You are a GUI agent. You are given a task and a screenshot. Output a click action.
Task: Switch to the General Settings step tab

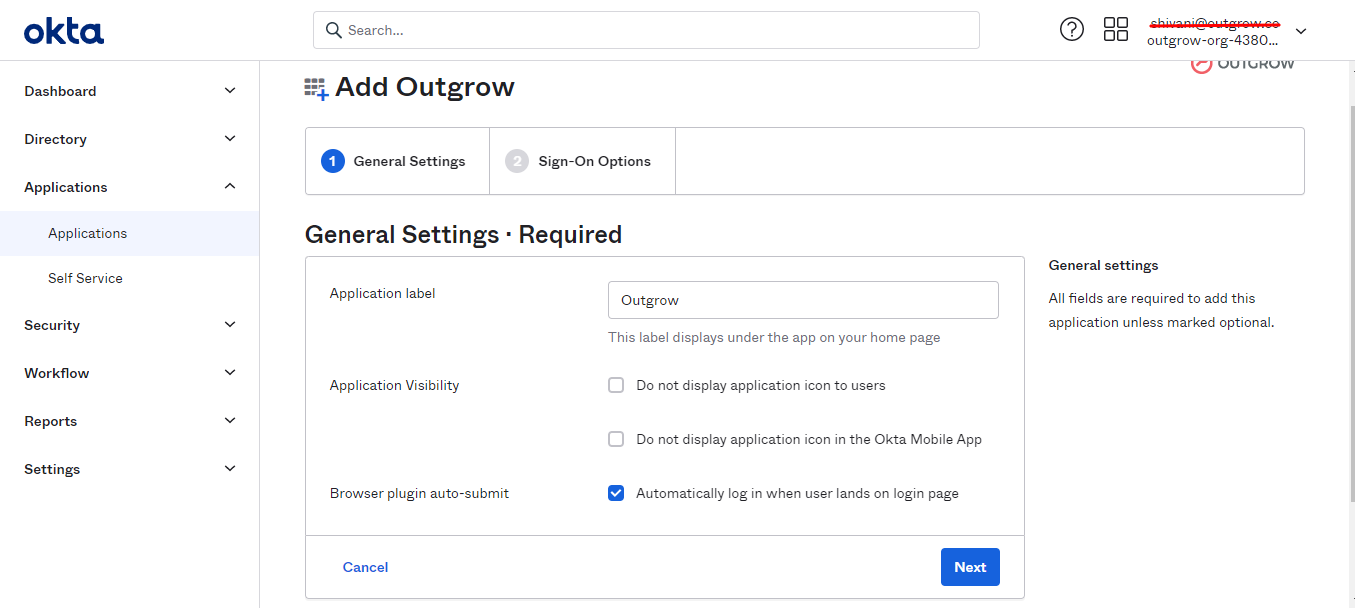coord(397,161)
